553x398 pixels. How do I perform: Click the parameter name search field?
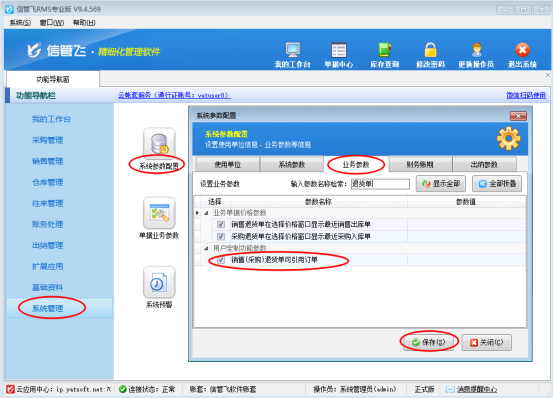[380, 184]
